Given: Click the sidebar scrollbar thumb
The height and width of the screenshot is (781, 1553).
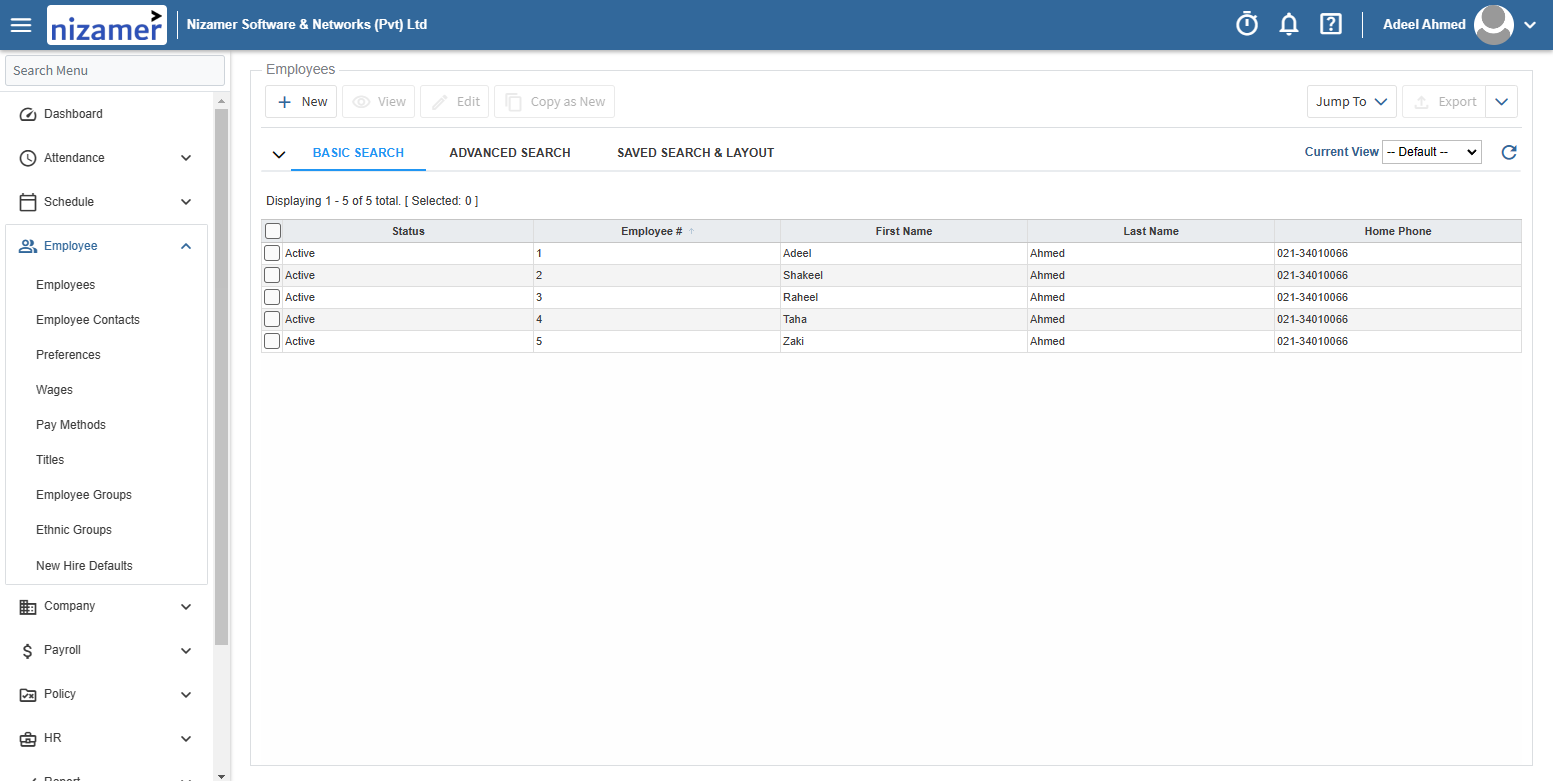Looking at the screenshot, I should pyautogui.click(x=221, y=377).
